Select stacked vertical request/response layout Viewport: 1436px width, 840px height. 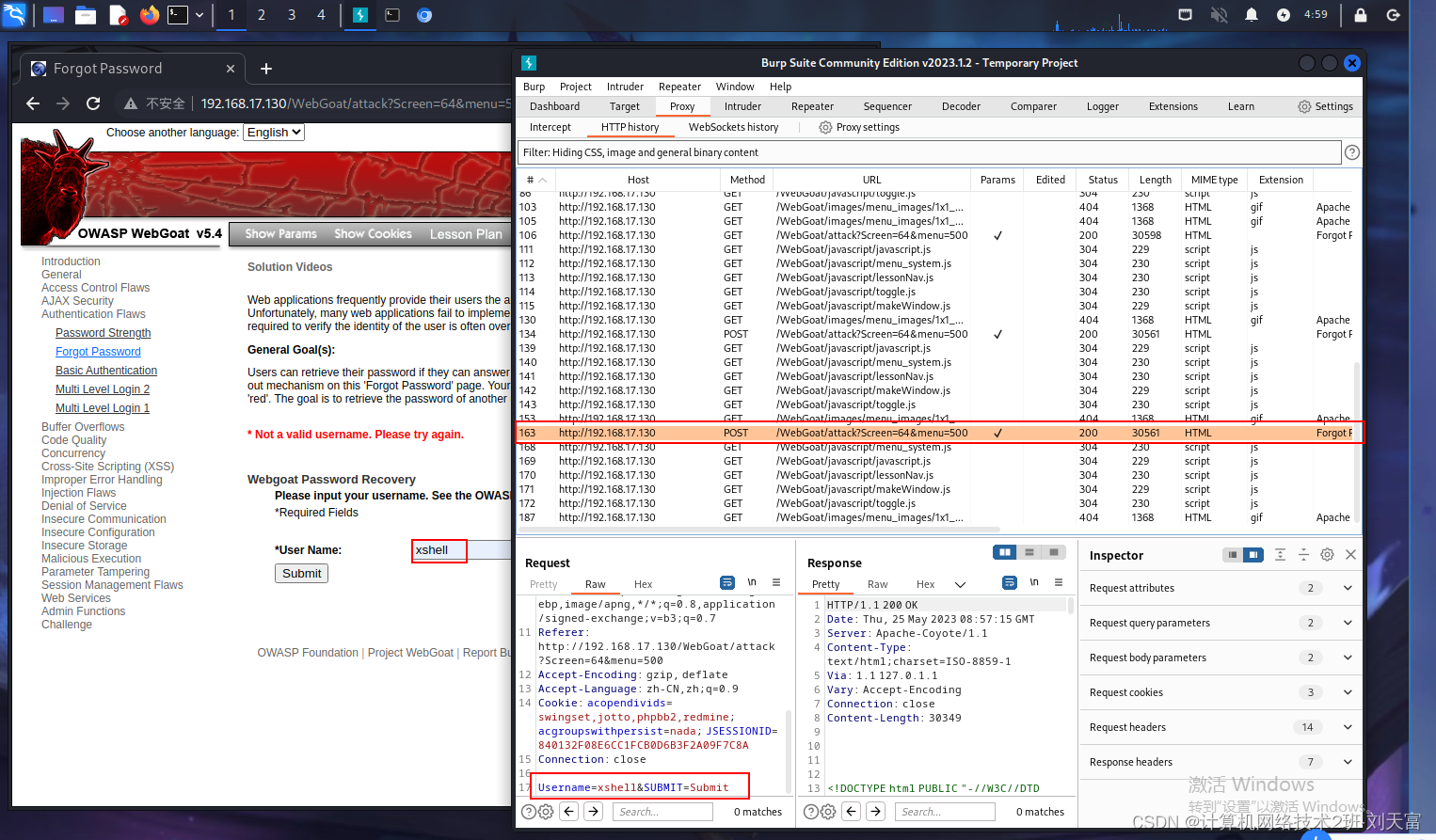(x=1029, y=552)
